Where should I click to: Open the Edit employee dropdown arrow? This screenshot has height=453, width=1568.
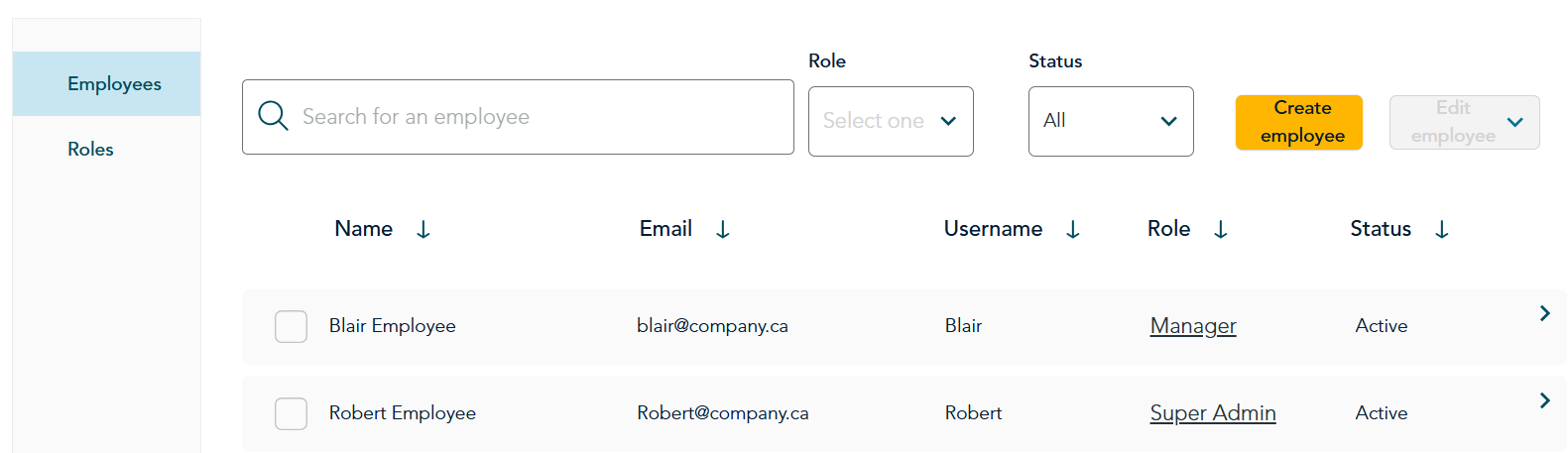pyautogui.click(x=1514, y=122)
